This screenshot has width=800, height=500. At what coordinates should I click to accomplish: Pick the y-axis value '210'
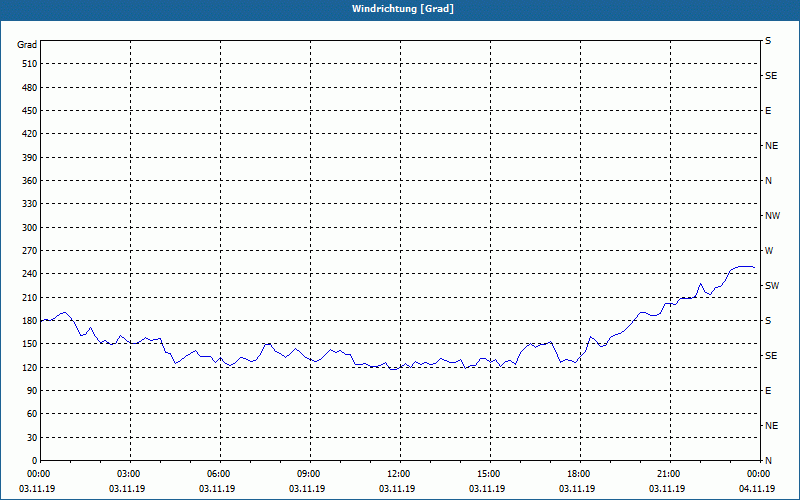[x=30, y=297]
